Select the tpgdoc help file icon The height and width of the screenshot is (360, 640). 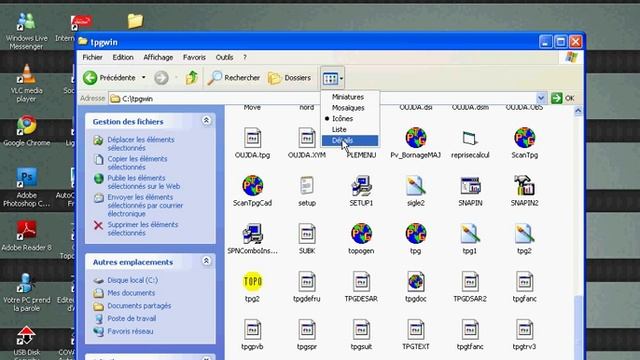point(416,282)
